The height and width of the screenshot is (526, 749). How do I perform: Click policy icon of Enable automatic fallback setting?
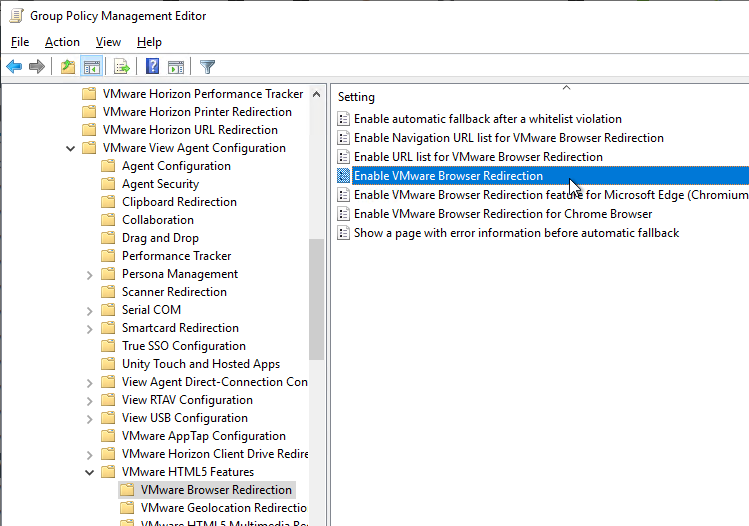pos(343,118)
